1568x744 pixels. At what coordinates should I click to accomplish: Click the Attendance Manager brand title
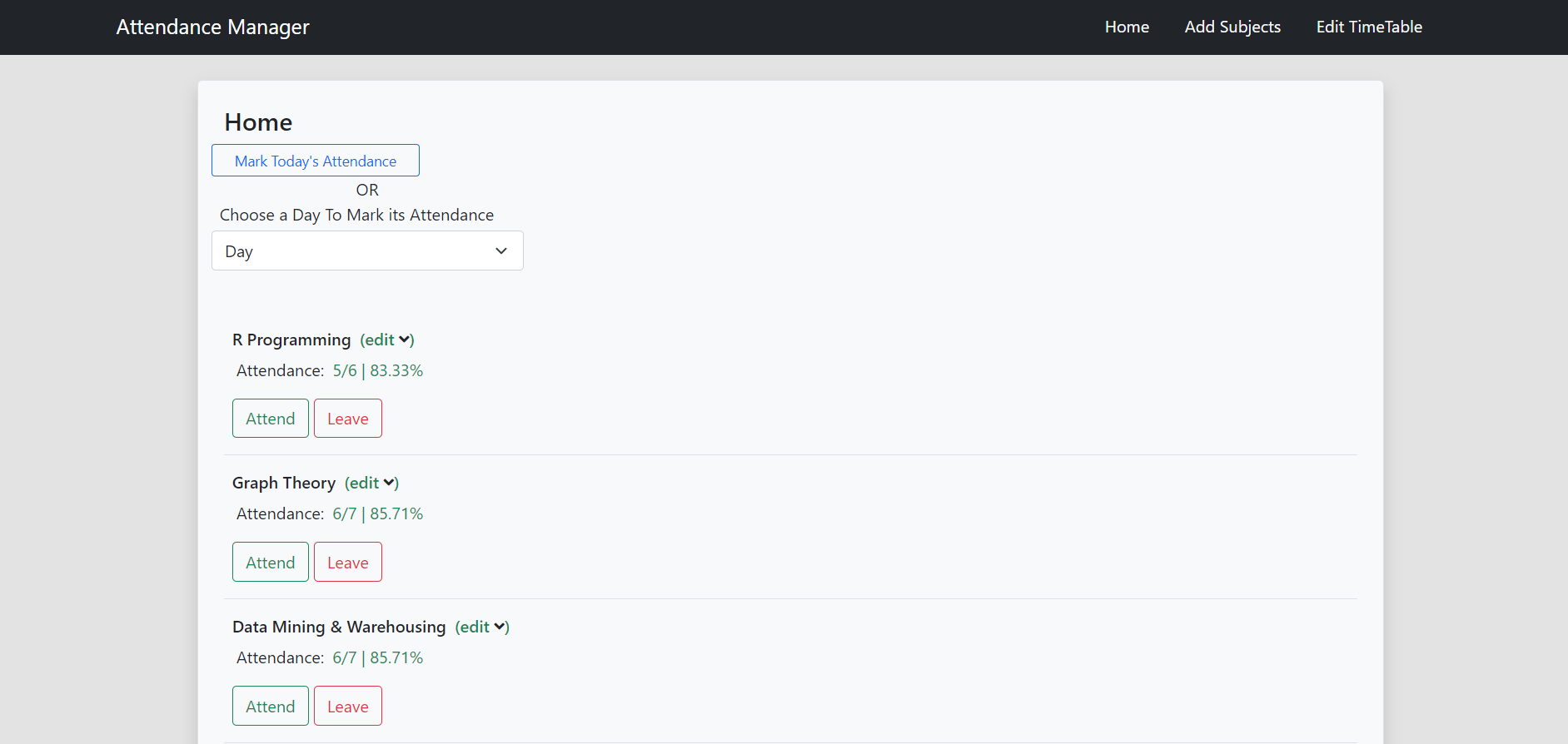[x=212, y=27]
